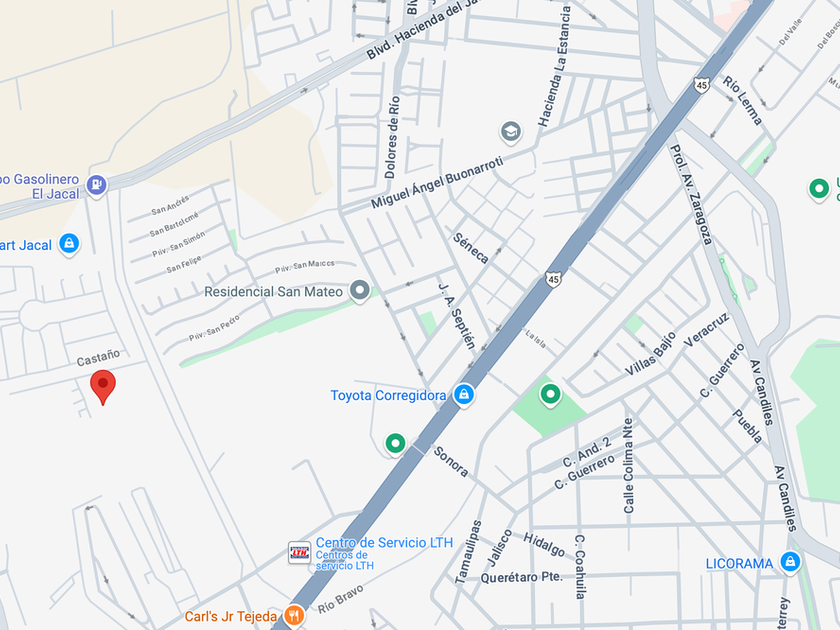
Task: Select the Centro de Servicio LTH logo
Action: coord(299,552)
